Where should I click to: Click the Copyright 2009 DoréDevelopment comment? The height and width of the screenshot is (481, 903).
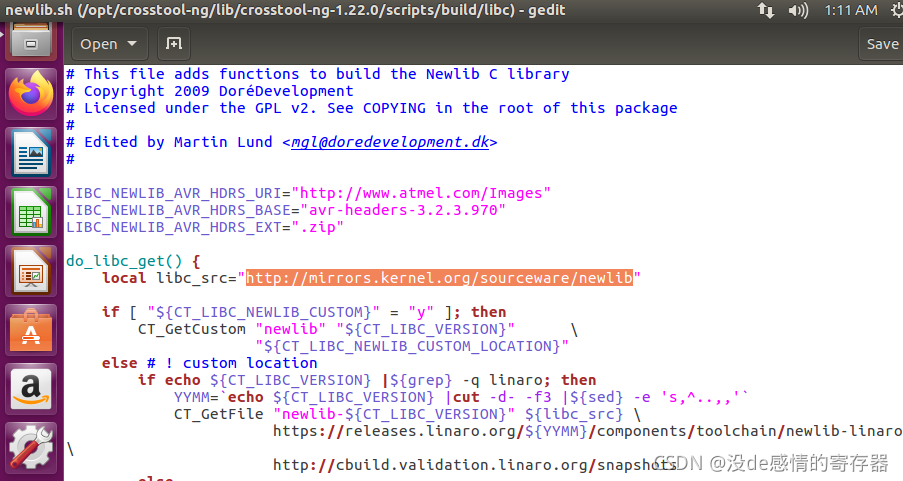[x=210, y=91]
